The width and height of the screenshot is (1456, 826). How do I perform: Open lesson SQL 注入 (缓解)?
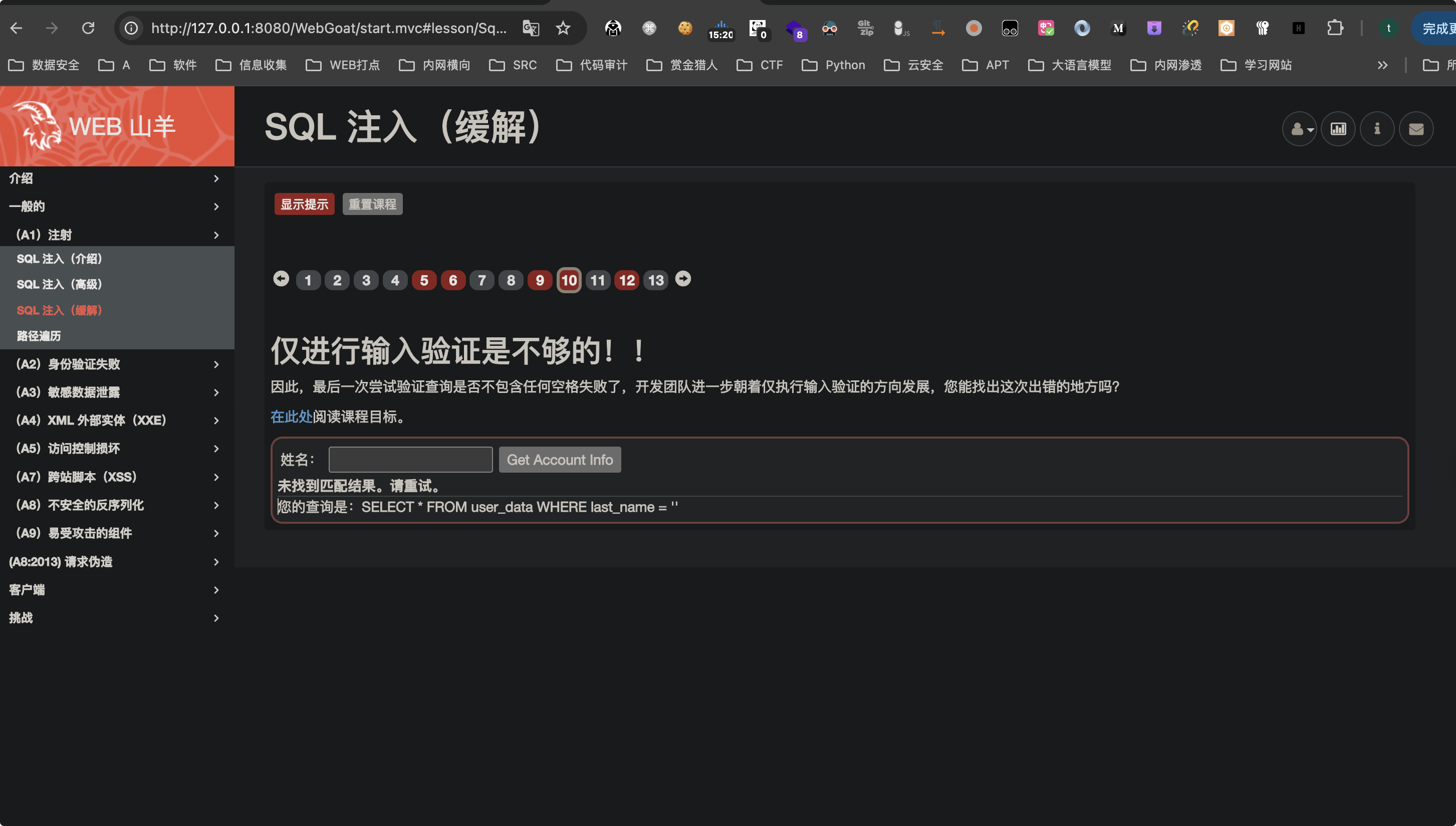(60, 310)
